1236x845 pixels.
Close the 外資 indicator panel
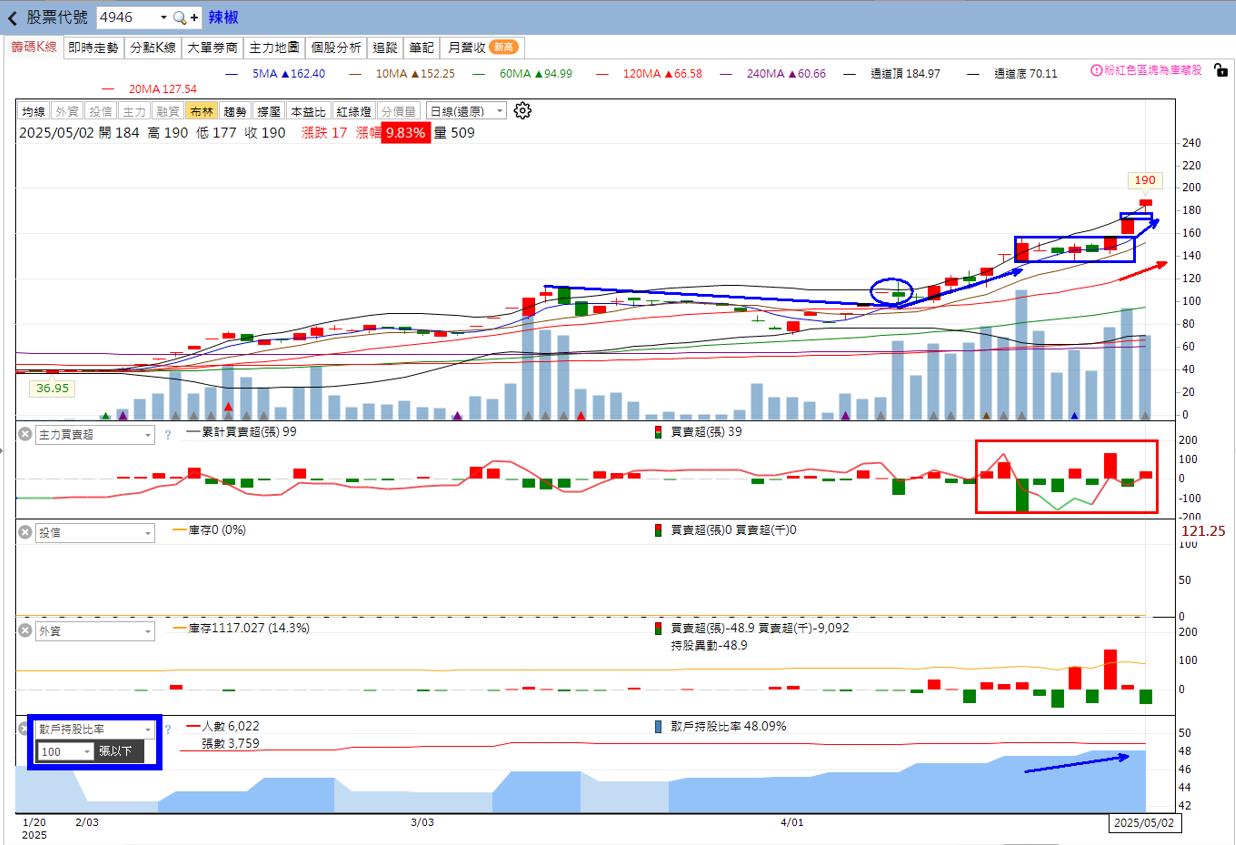pyautogui.click(x=26, y=631)
